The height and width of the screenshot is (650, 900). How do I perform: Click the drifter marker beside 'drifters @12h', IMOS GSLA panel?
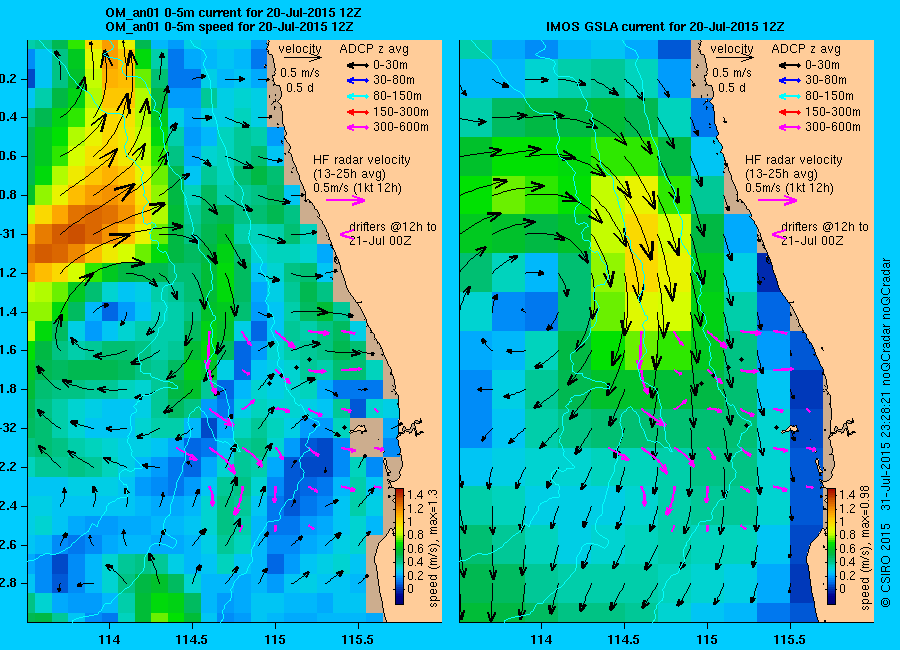point(778,234)
